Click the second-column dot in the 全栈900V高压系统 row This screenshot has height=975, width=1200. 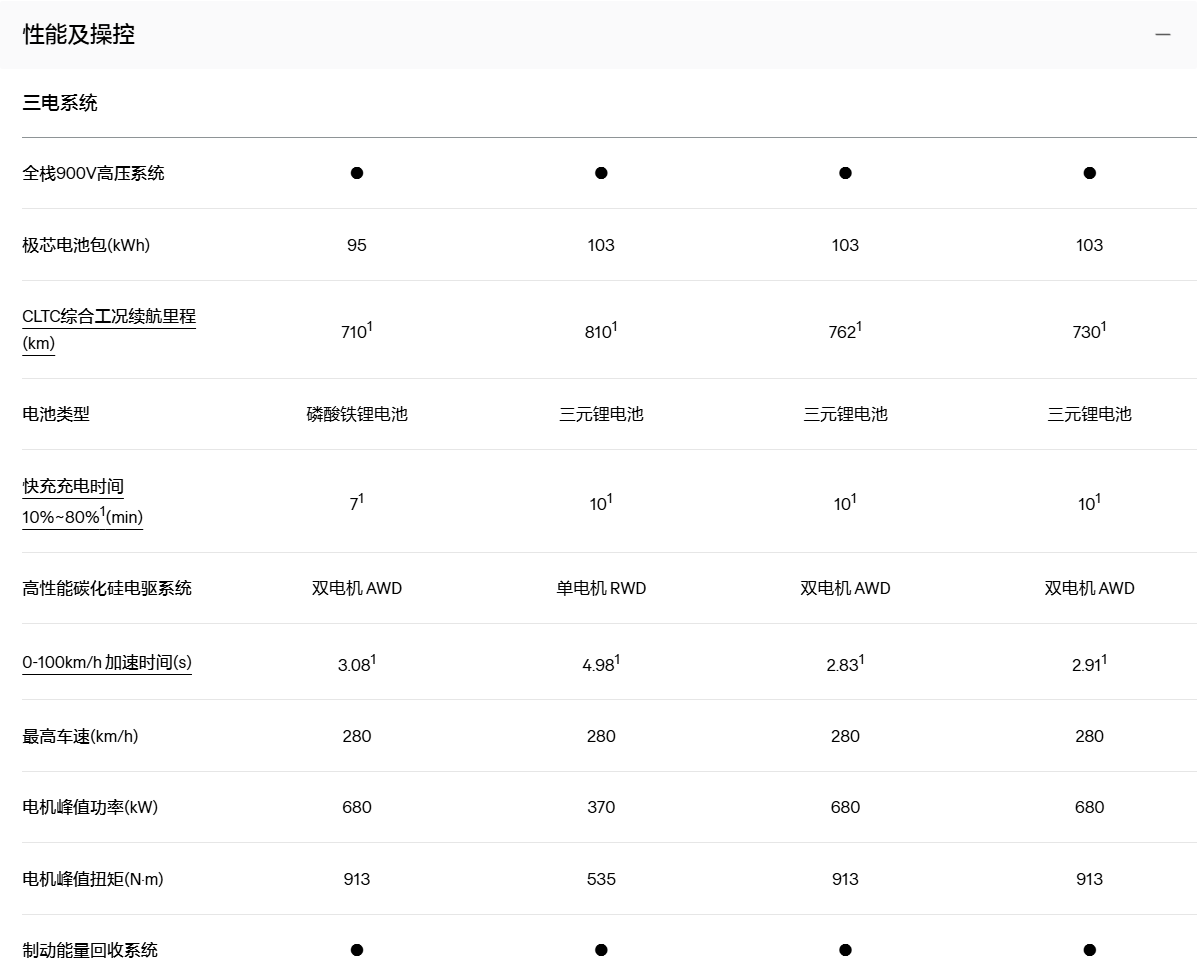[x=601, y=173]
